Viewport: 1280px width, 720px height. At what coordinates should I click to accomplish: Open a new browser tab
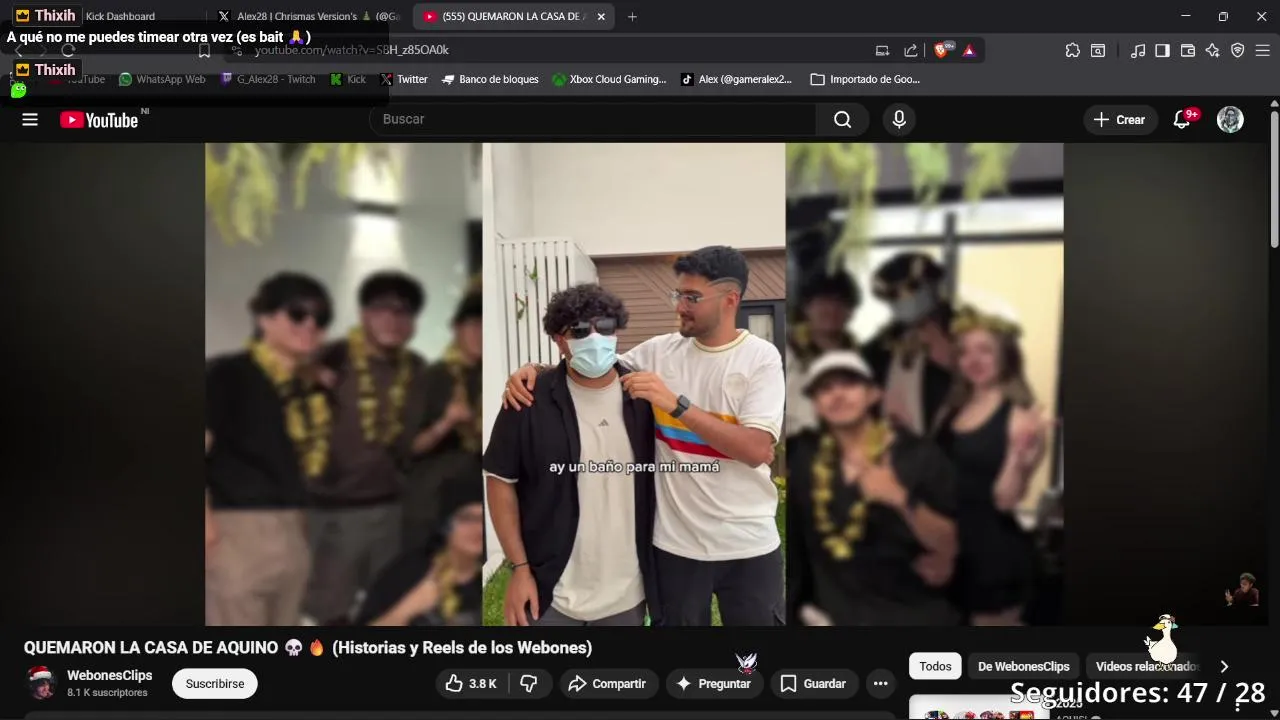click(x=632, y=16)
